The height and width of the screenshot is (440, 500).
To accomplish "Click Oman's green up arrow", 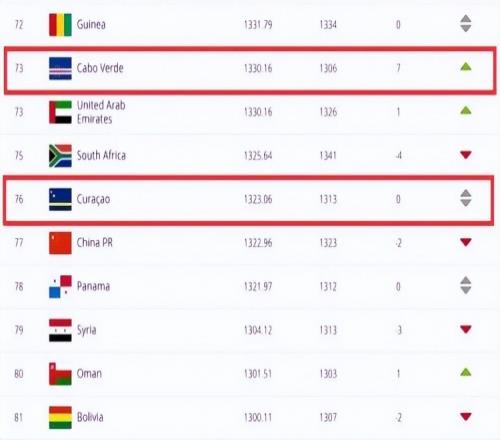I will pos(466,372).
